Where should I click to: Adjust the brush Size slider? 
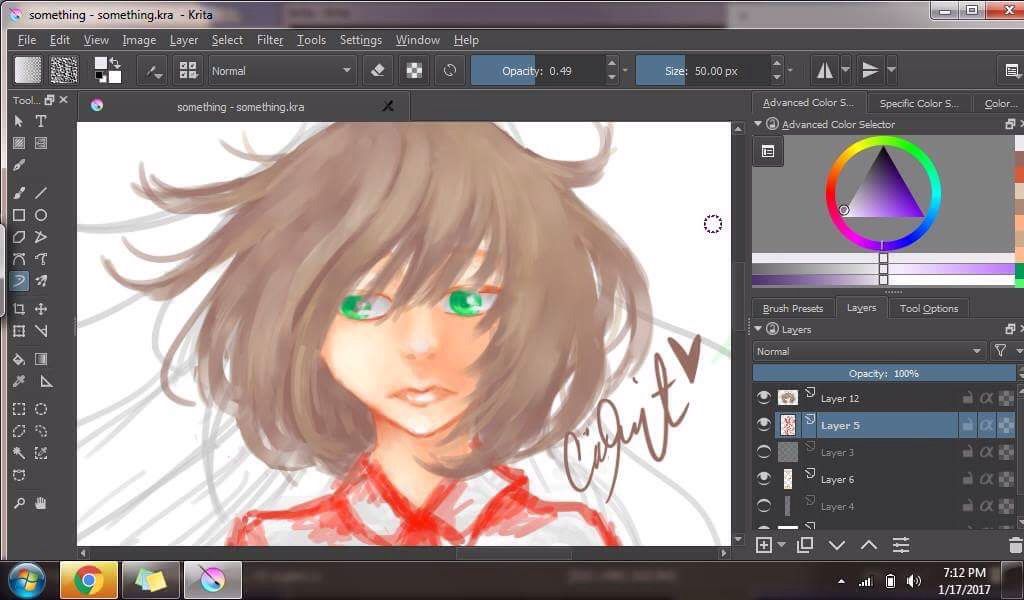coord(702,71)
